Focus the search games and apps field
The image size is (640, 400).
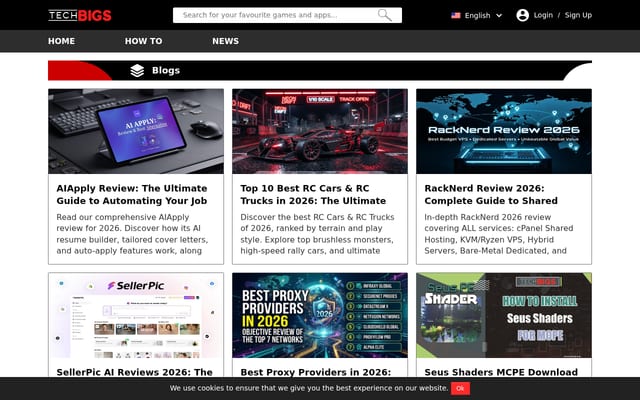pyautogui.click(x=287, y=15)
